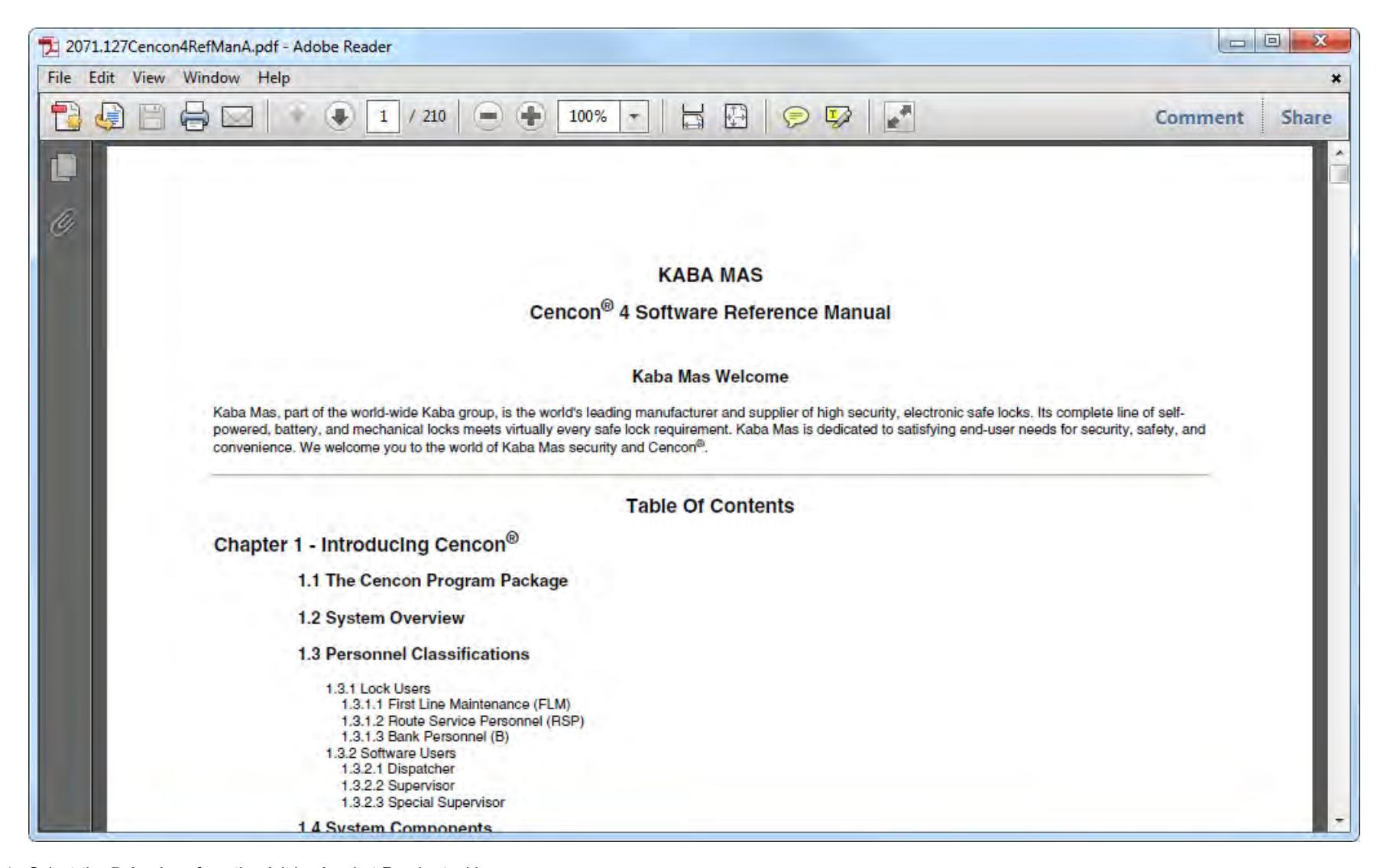
Task: Click the '1.3.2 Software Users' entry
Action: coord(390,753)
